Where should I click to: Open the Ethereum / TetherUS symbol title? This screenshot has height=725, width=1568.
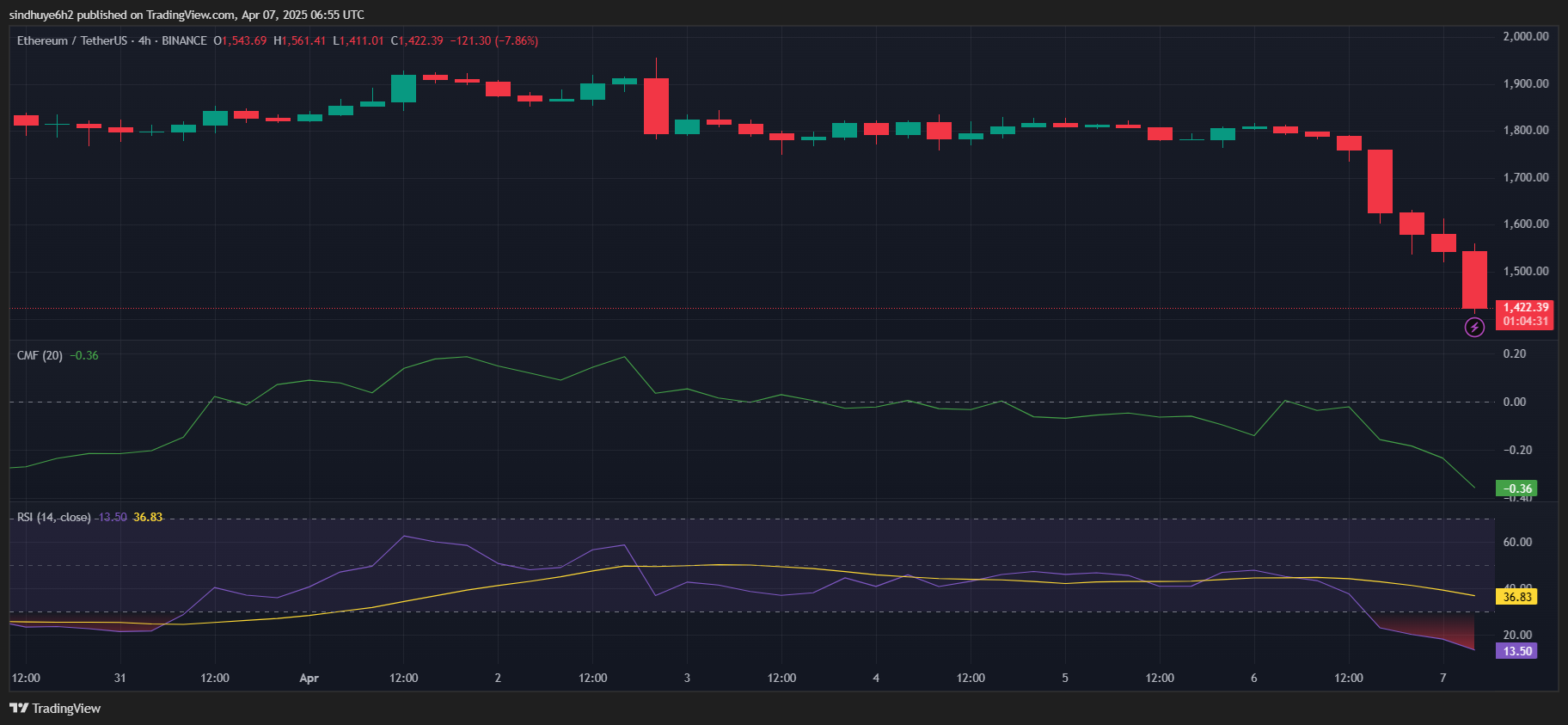[71, 40]
